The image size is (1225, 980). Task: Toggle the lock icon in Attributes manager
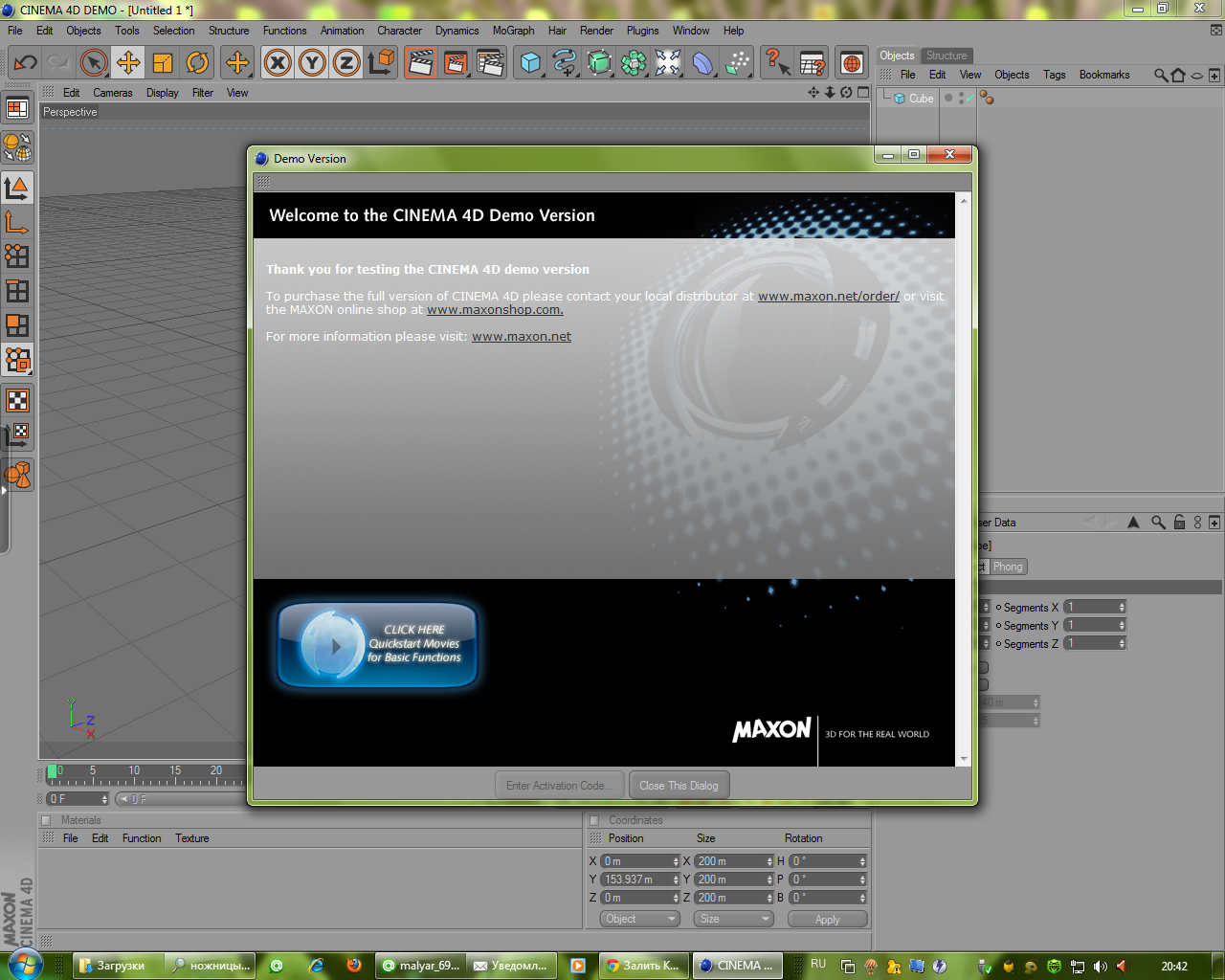coord(1179,522)
